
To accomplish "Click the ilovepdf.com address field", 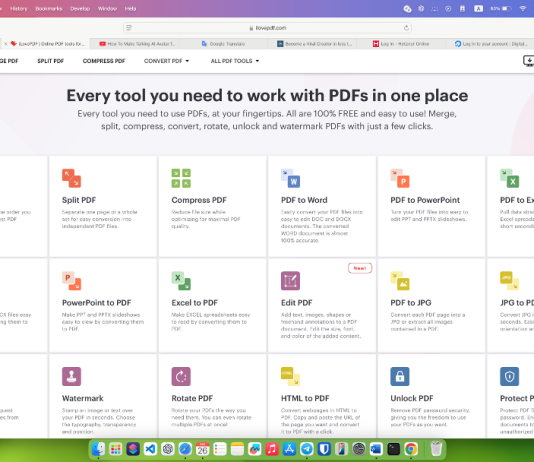I will tap(268, 28).
